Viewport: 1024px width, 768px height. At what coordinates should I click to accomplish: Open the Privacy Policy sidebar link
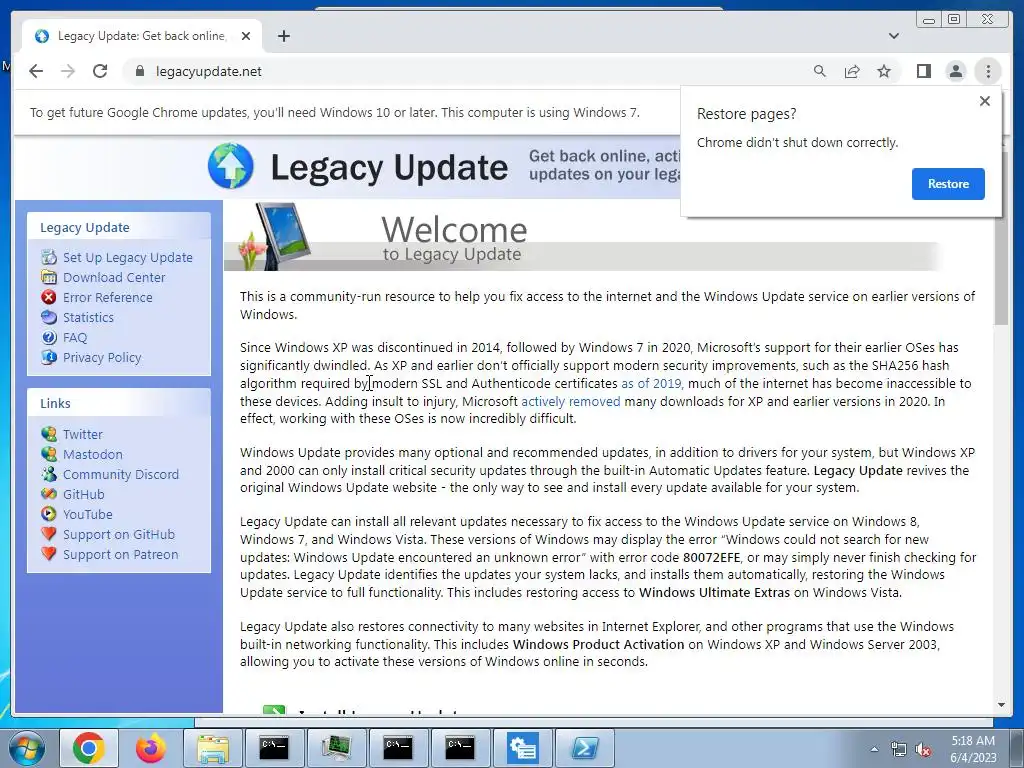[102, 357]
